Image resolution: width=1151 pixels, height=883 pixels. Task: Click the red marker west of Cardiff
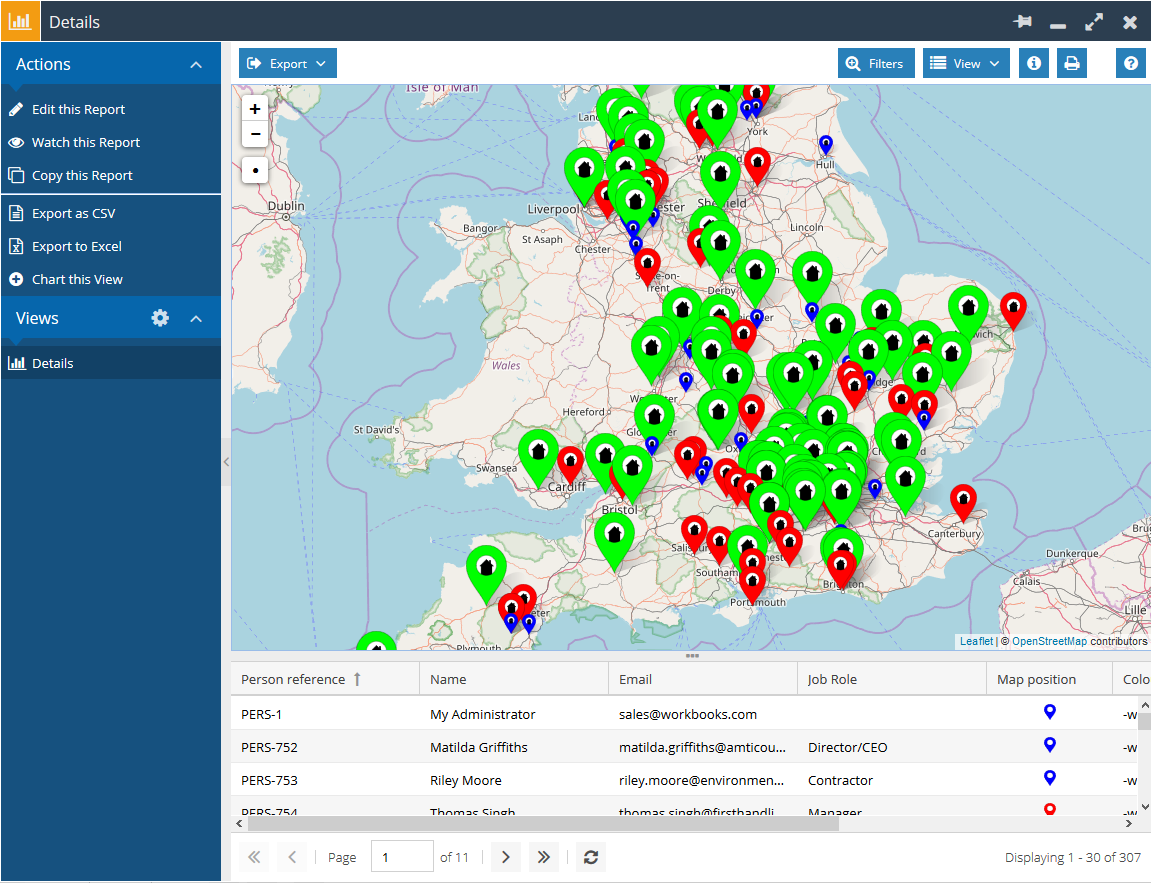[x=570, y=464]
